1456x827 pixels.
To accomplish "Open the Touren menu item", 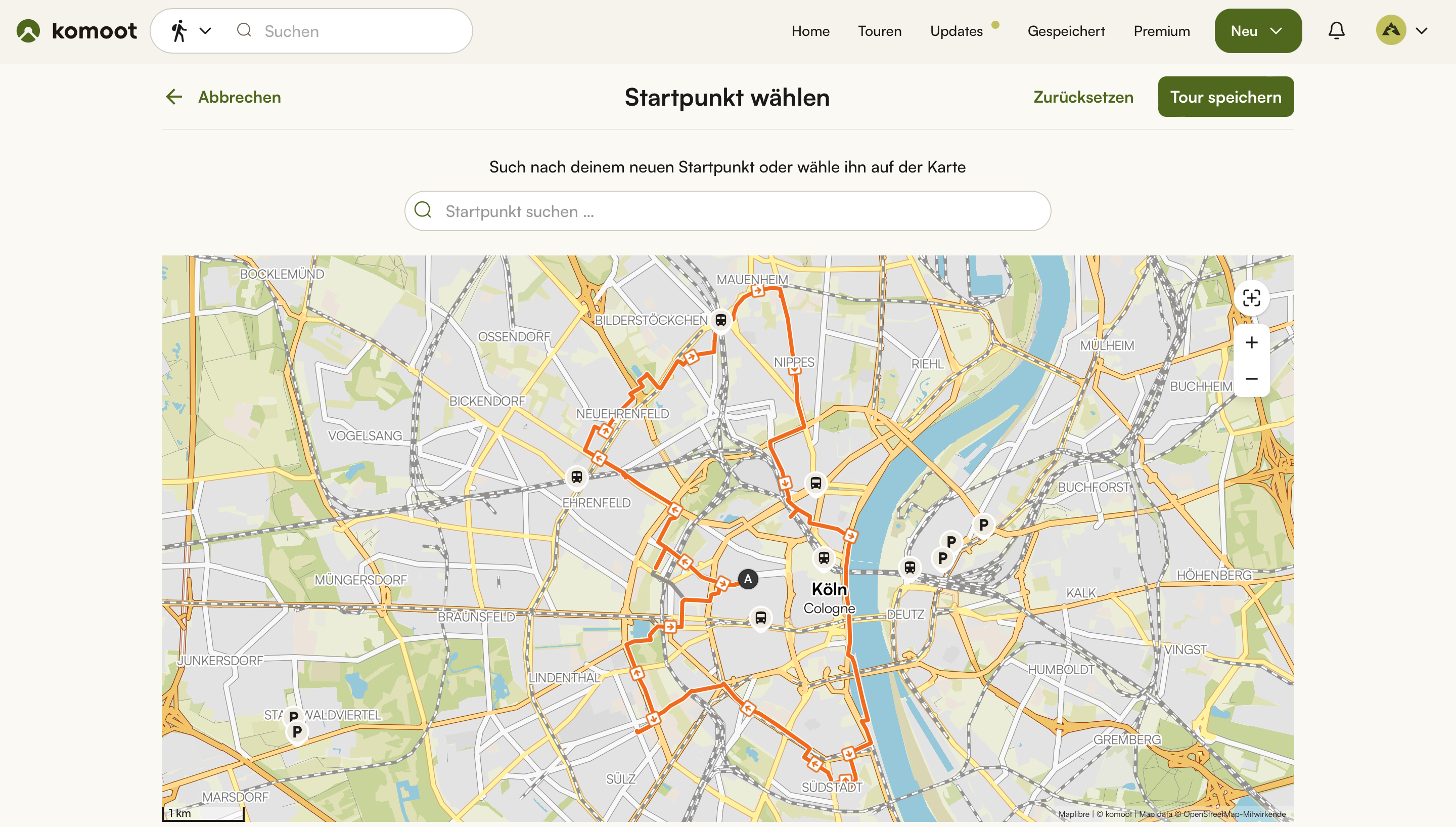I will coord(879,31).
